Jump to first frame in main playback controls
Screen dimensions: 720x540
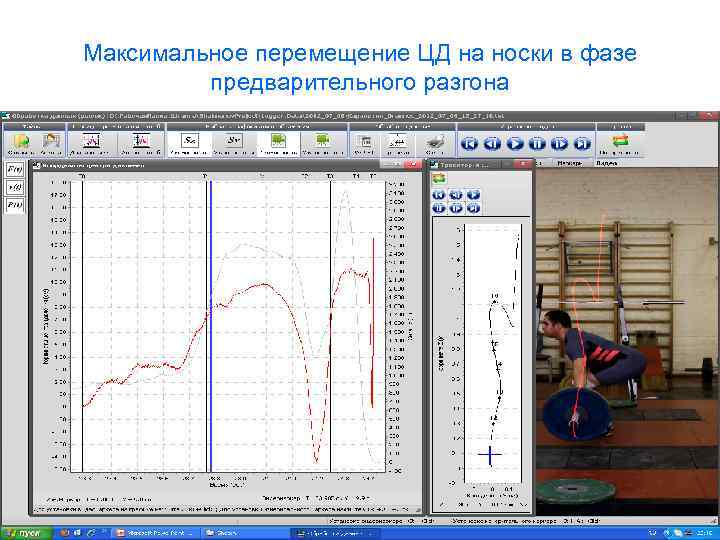[469, 144]
